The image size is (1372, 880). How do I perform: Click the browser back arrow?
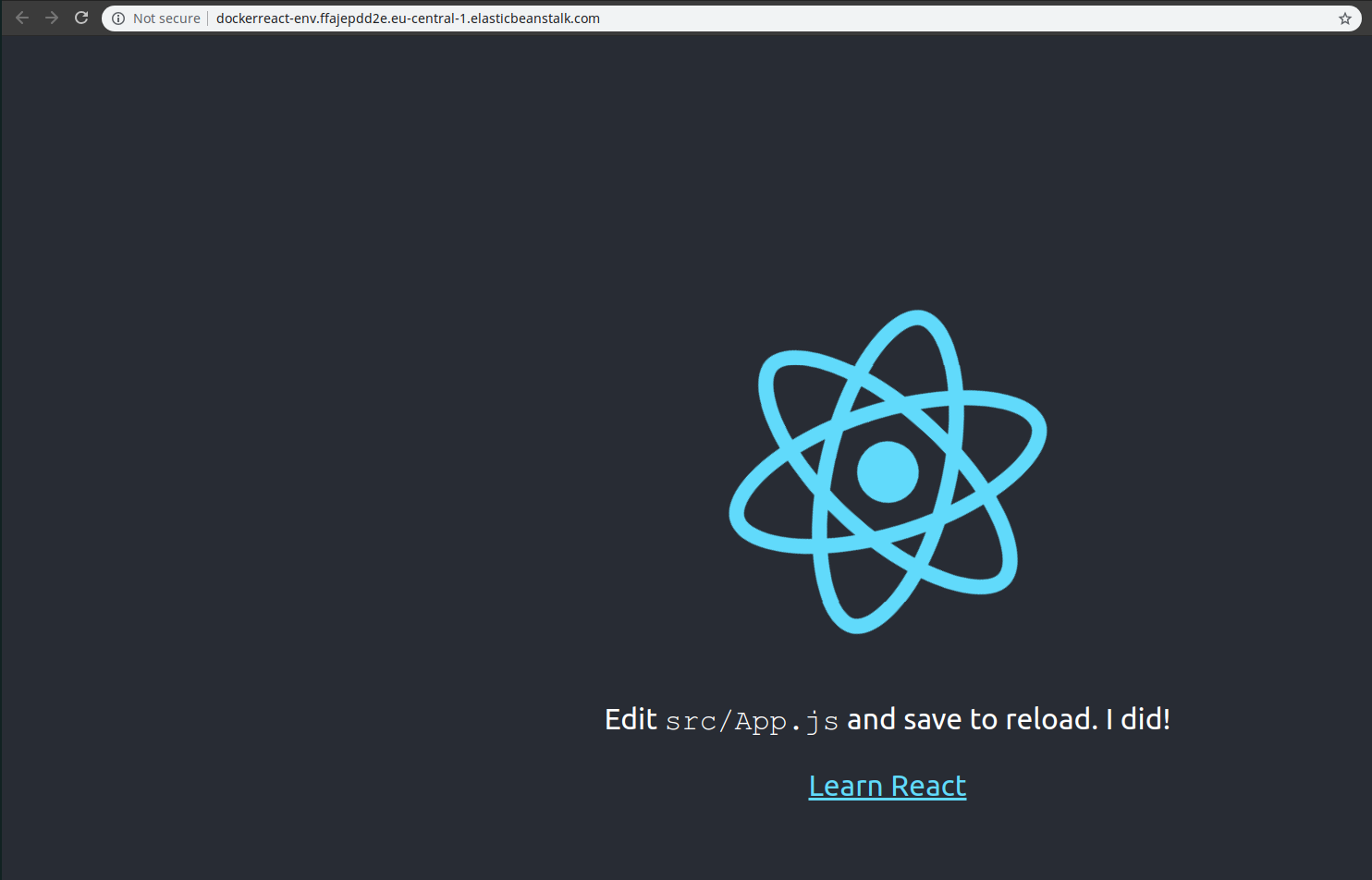pos(22,18)
